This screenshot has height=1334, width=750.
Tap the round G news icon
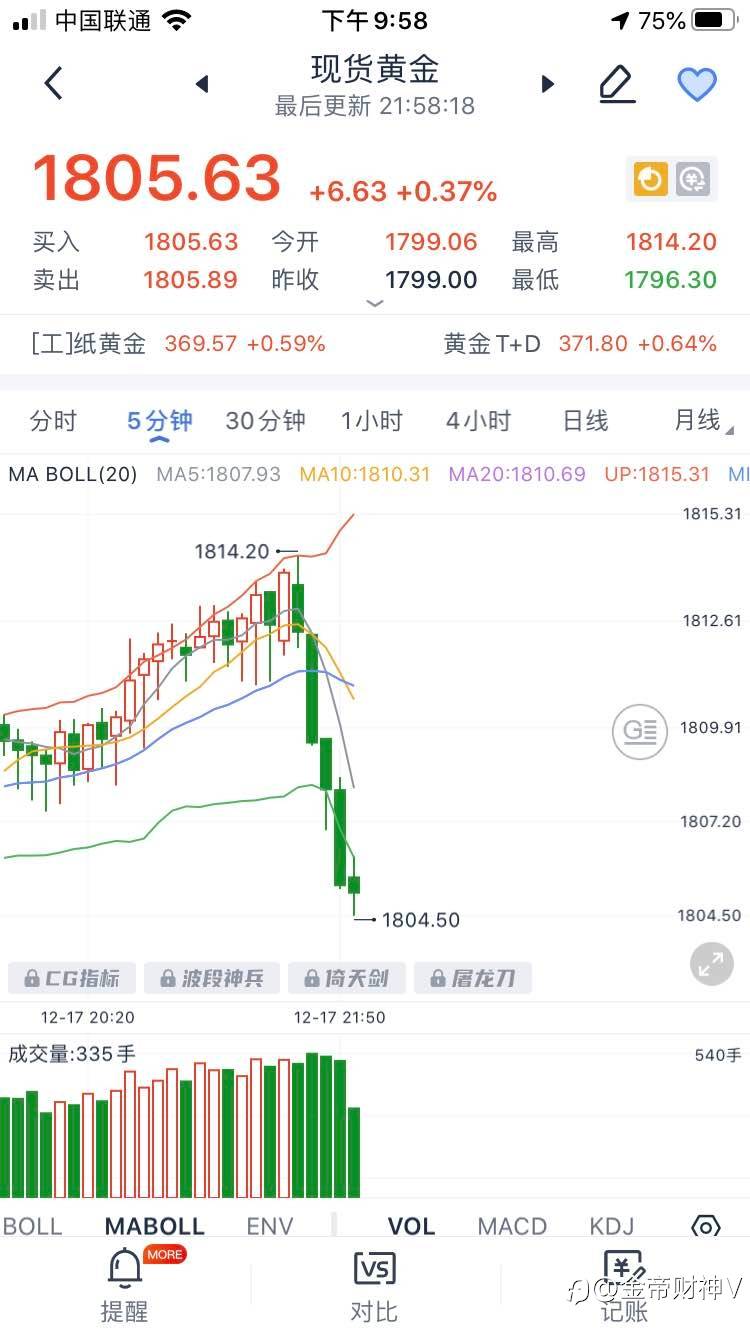coord(640,731)
